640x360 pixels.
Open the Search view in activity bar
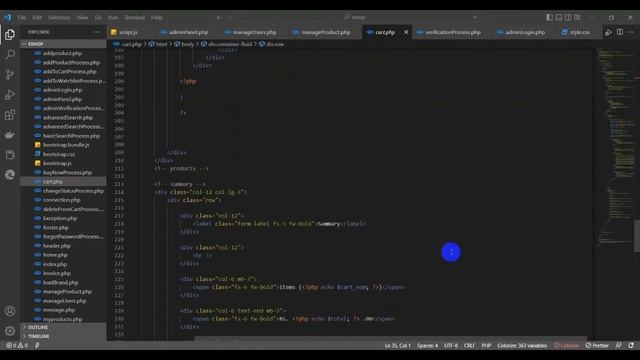pyautogui.click(x=10, y=55)
